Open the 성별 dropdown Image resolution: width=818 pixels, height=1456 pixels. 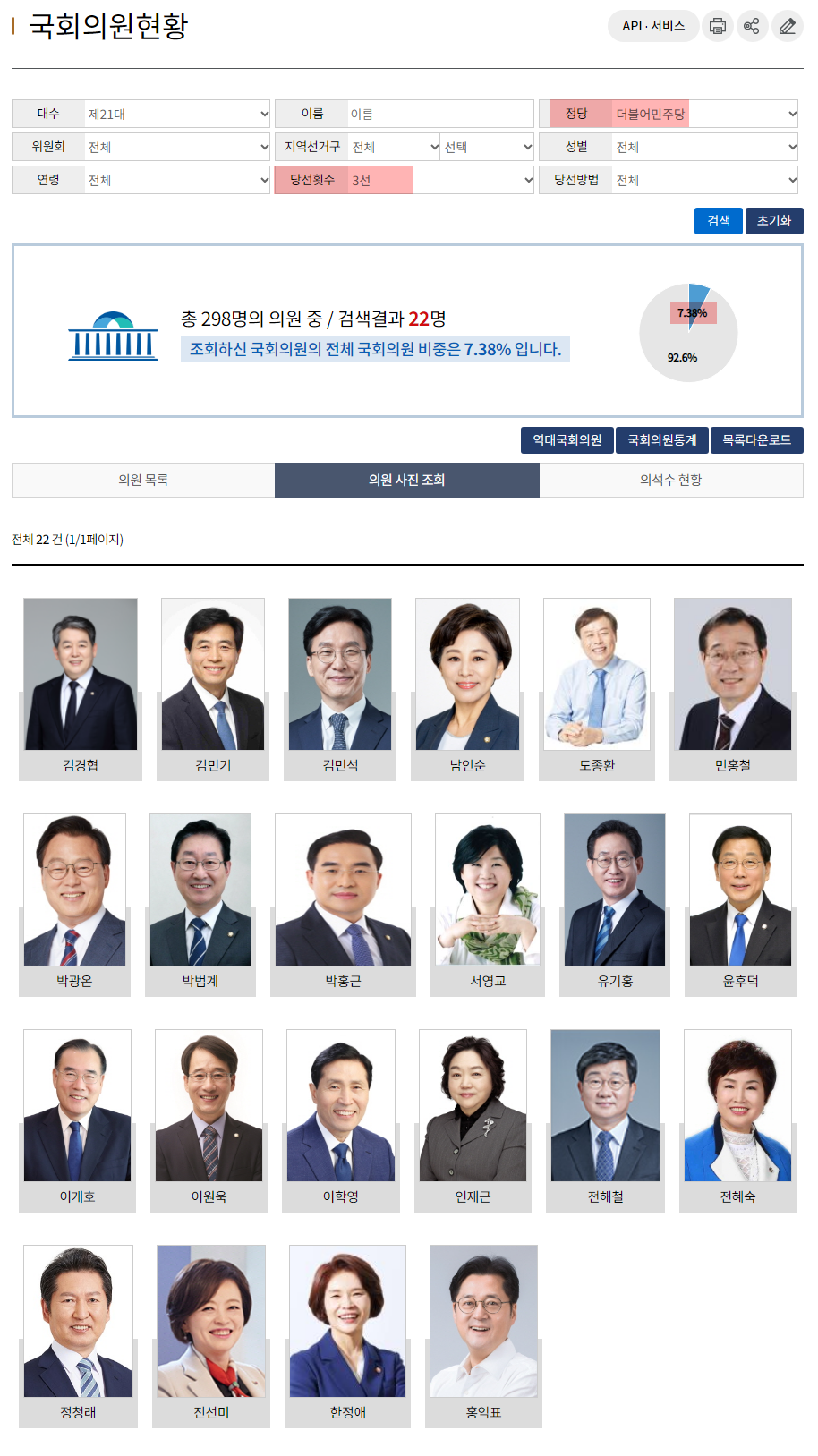click(x=704, y=147)
